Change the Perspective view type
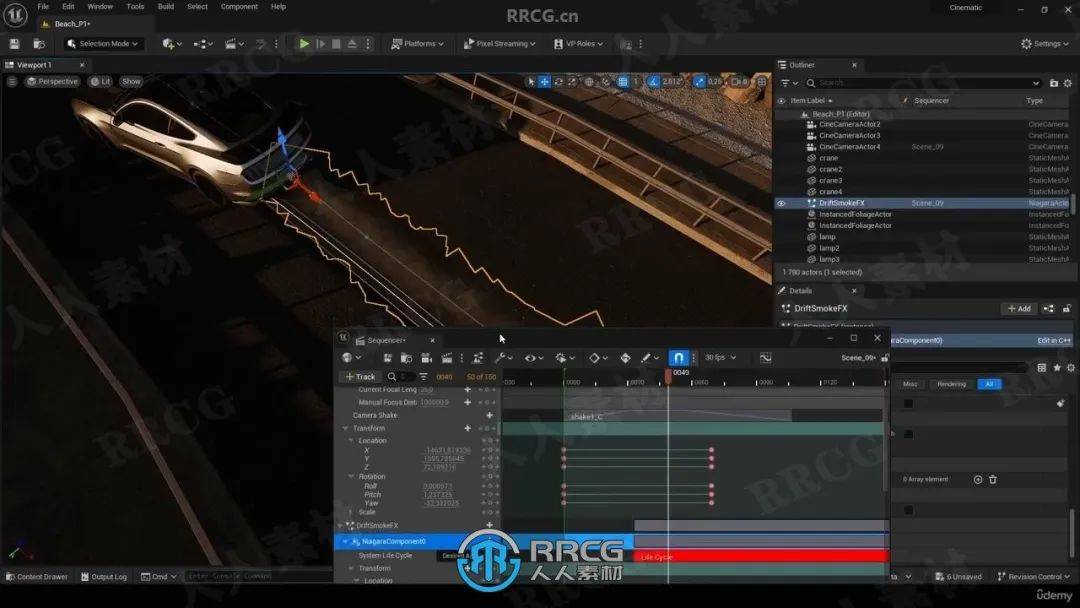The width and height of the screenshot is (1080, 608). pos(52,81)
